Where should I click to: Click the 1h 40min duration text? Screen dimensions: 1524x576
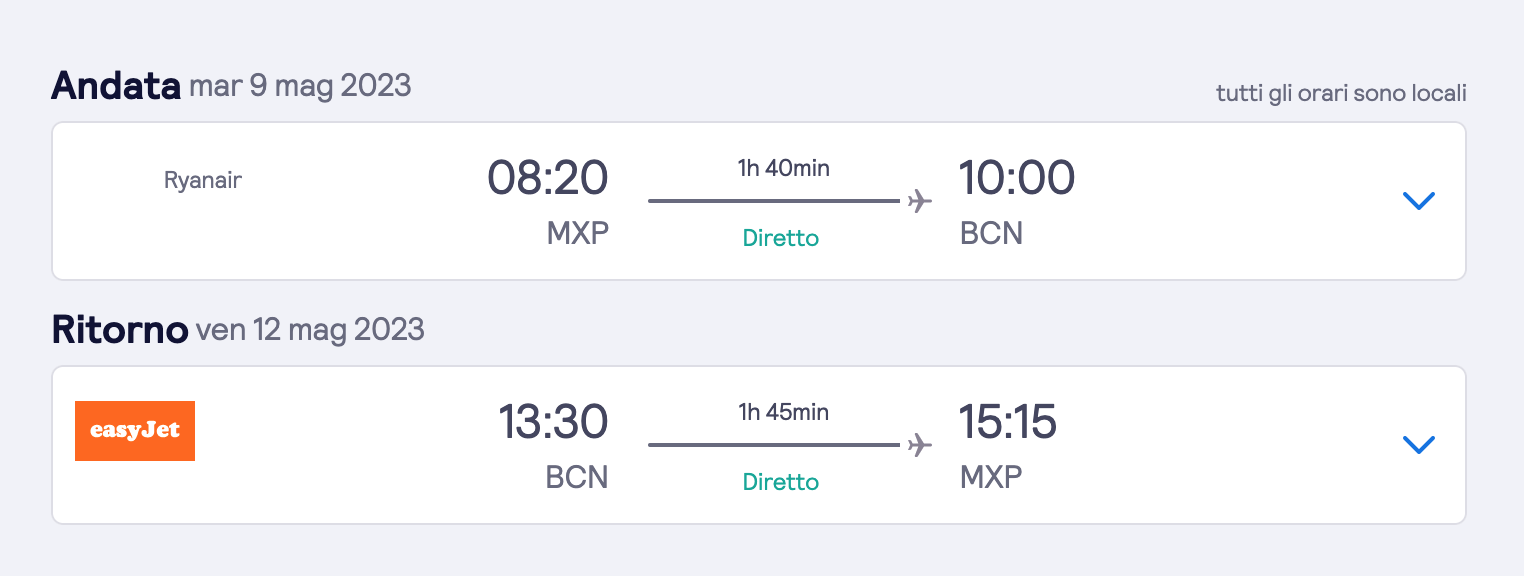coord(784,168)
